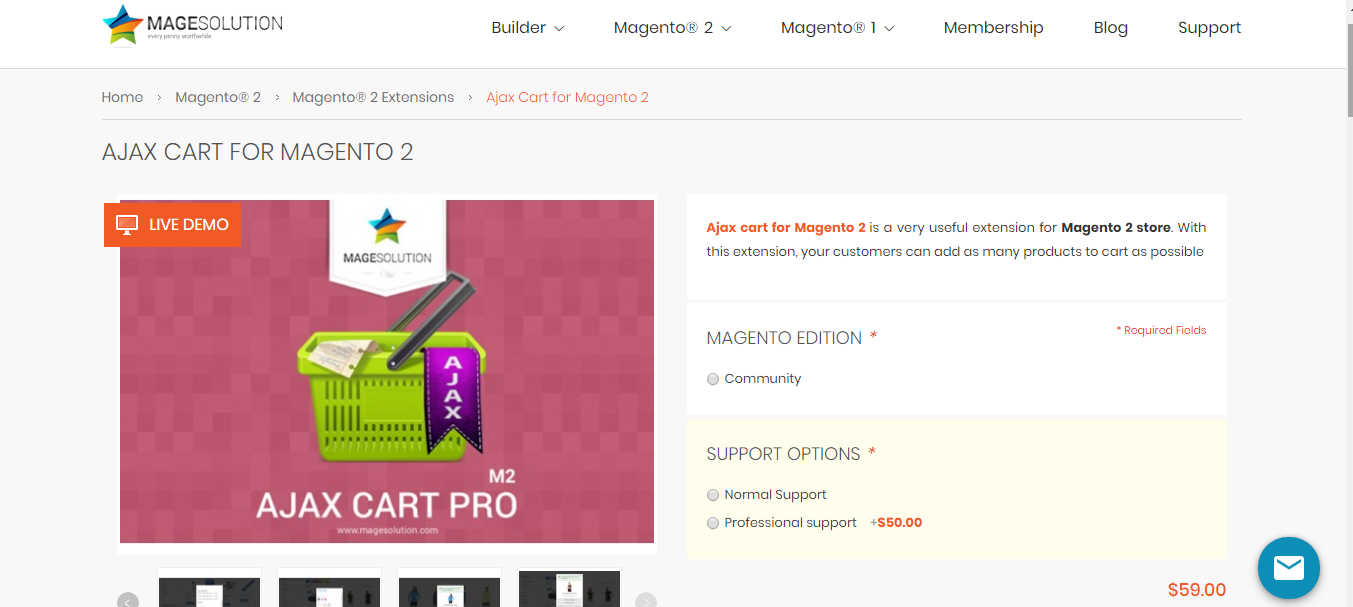Open the Membership page
1353x607 pixels.
coord(993,28)
